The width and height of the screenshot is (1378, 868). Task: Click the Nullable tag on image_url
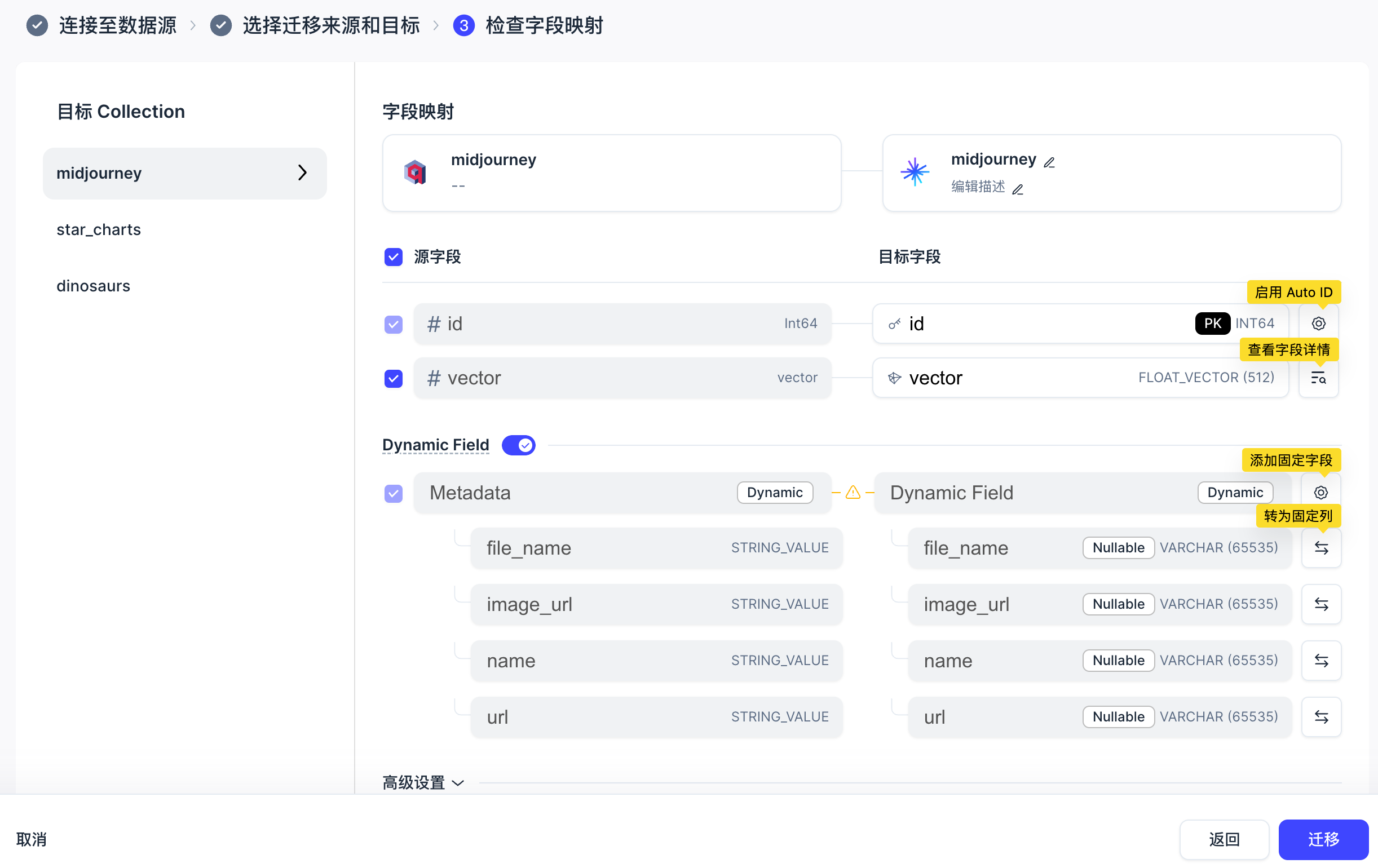click(x=1118, y=604)
